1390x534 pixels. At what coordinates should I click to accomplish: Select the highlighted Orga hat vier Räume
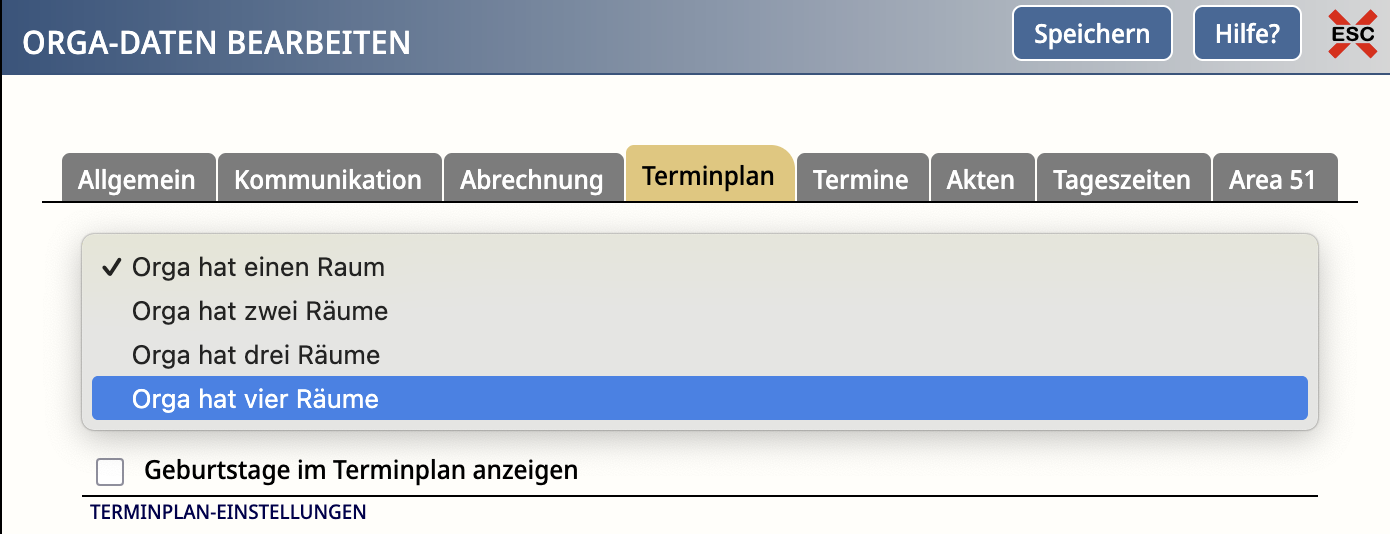[700, 398]
